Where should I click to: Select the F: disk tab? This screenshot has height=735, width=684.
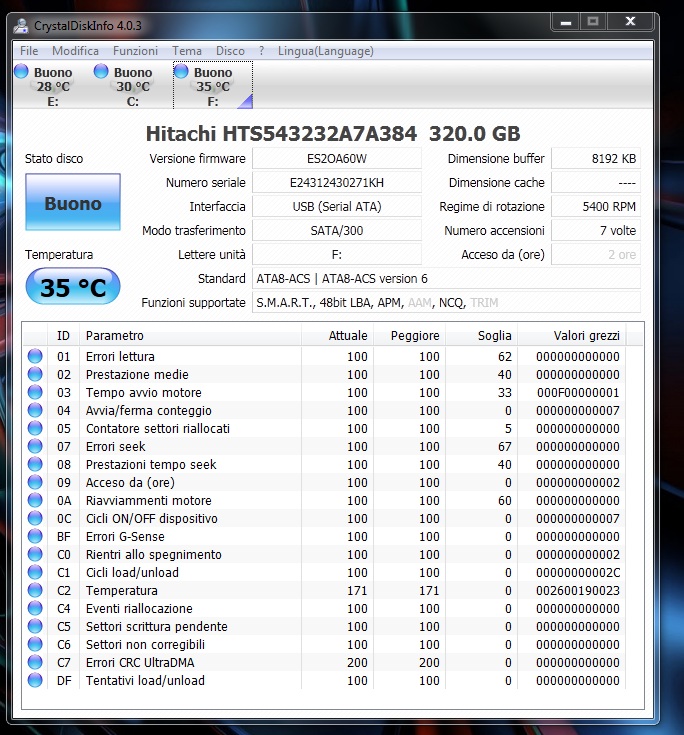213,85
